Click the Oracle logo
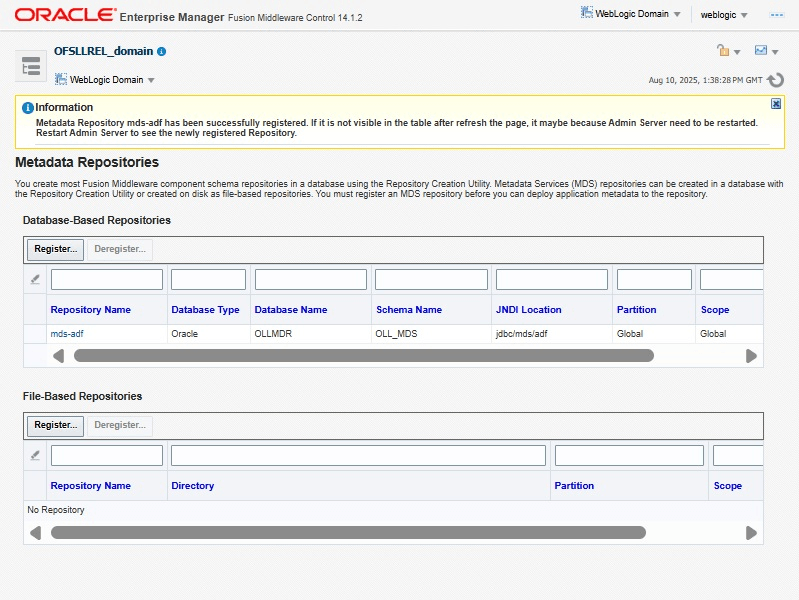The width and height of the screenshot is (799, 600). [x=65, y=15]
